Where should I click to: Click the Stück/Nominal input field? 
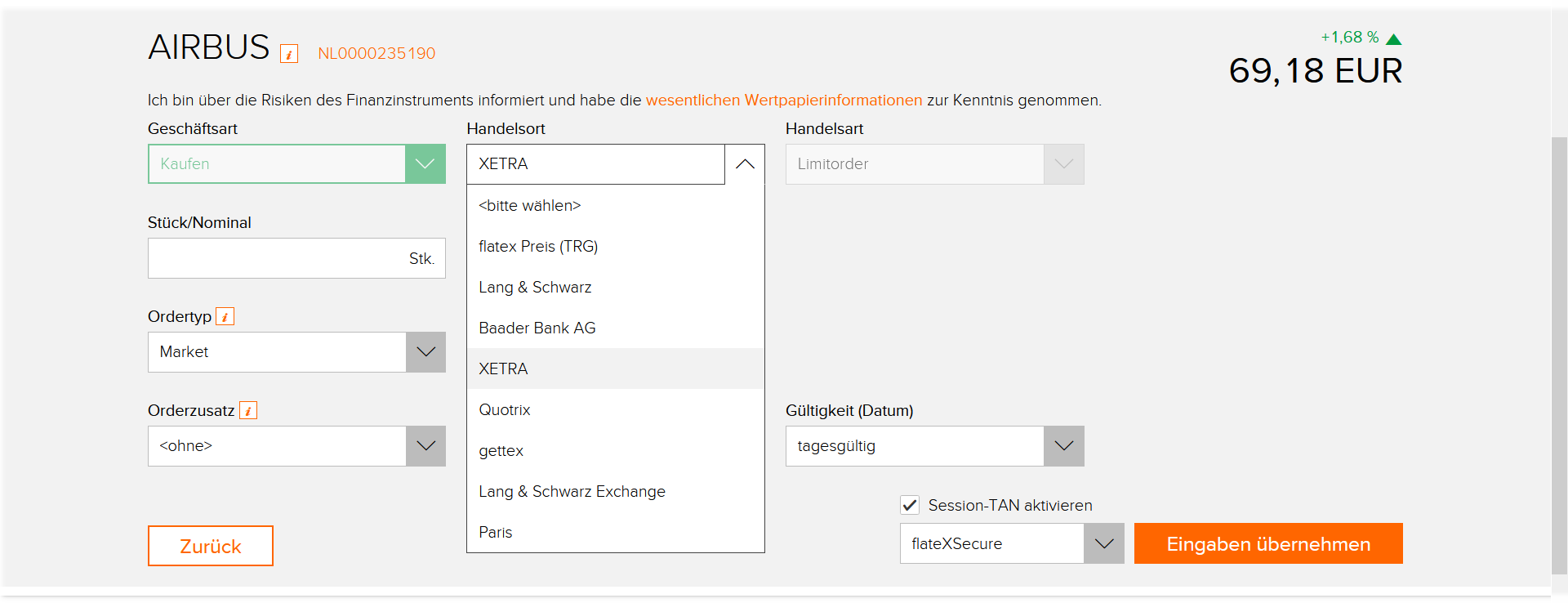pos(296,258)
